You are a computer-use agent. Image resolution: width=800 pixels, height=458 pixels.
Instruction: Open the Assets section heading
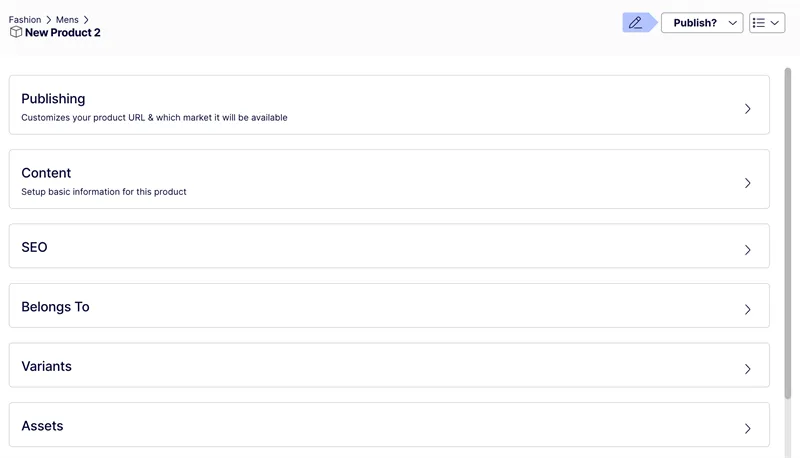[x=42, y=426]
